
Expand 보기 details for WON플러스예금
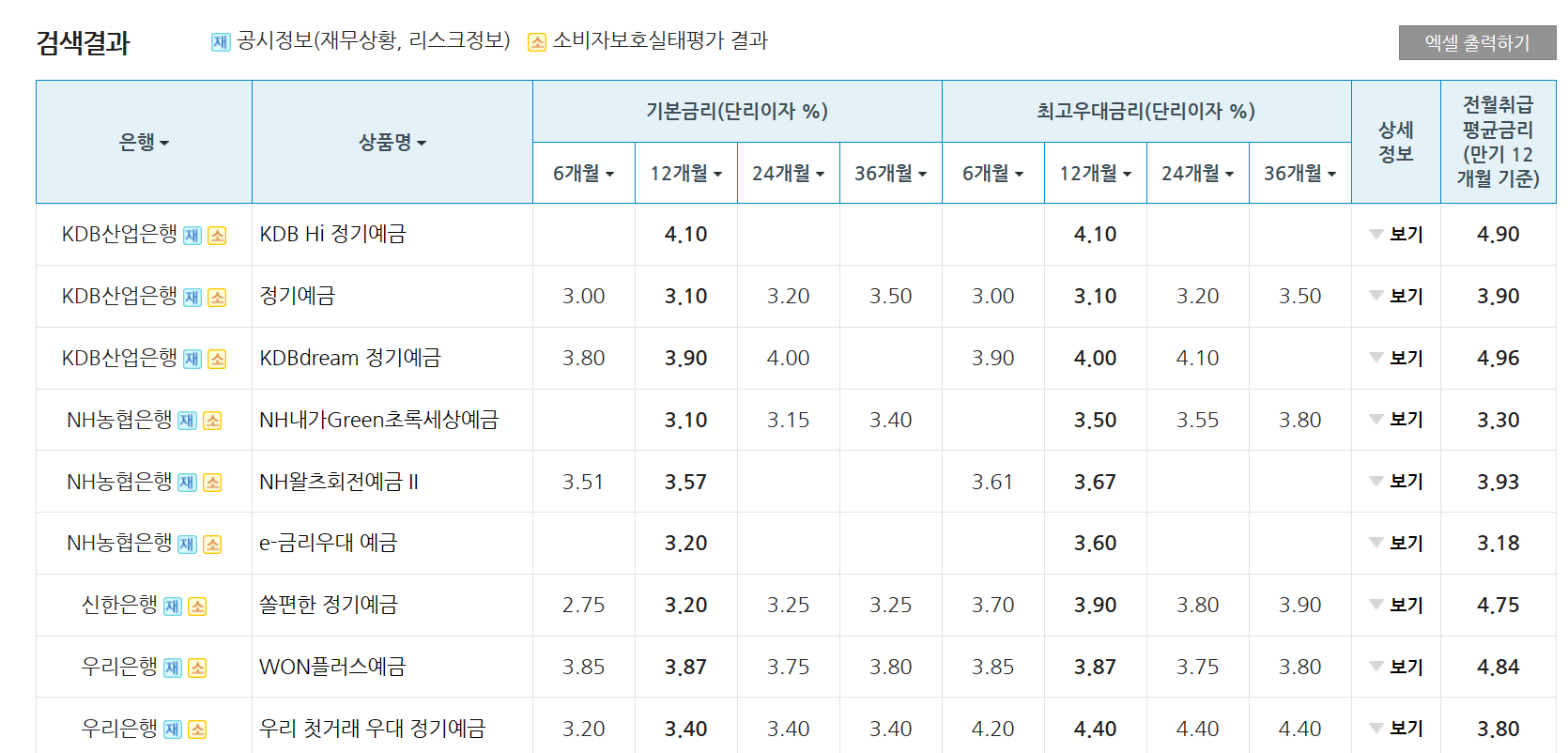pyautogui.click(x=1396, y=667)
